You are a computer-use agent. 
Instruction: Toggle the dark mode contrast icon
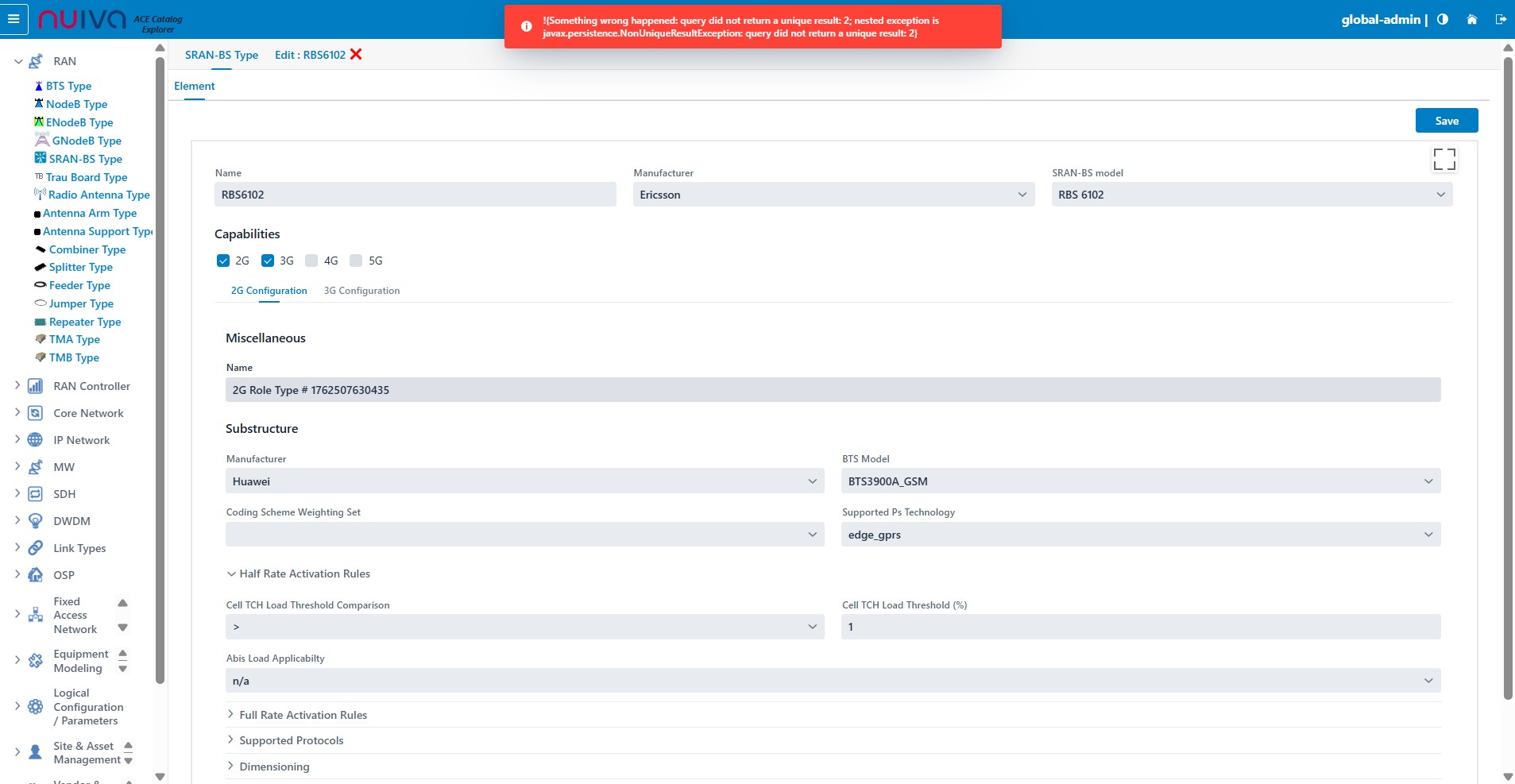(1443, 19)
